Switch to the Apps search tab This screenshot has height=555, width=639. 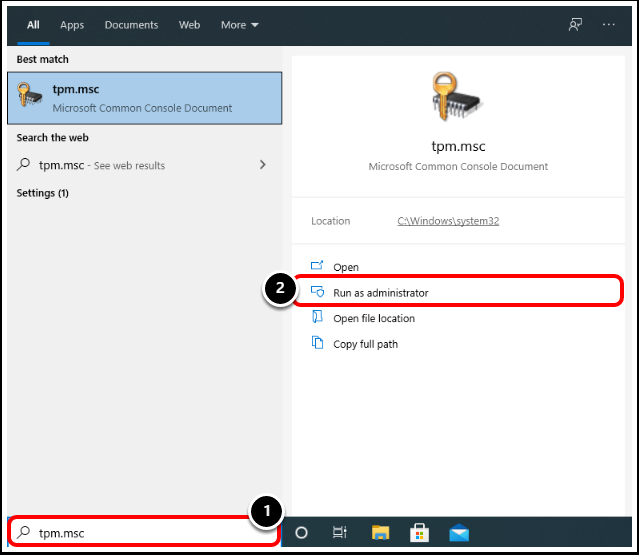(x=72, y=25)
